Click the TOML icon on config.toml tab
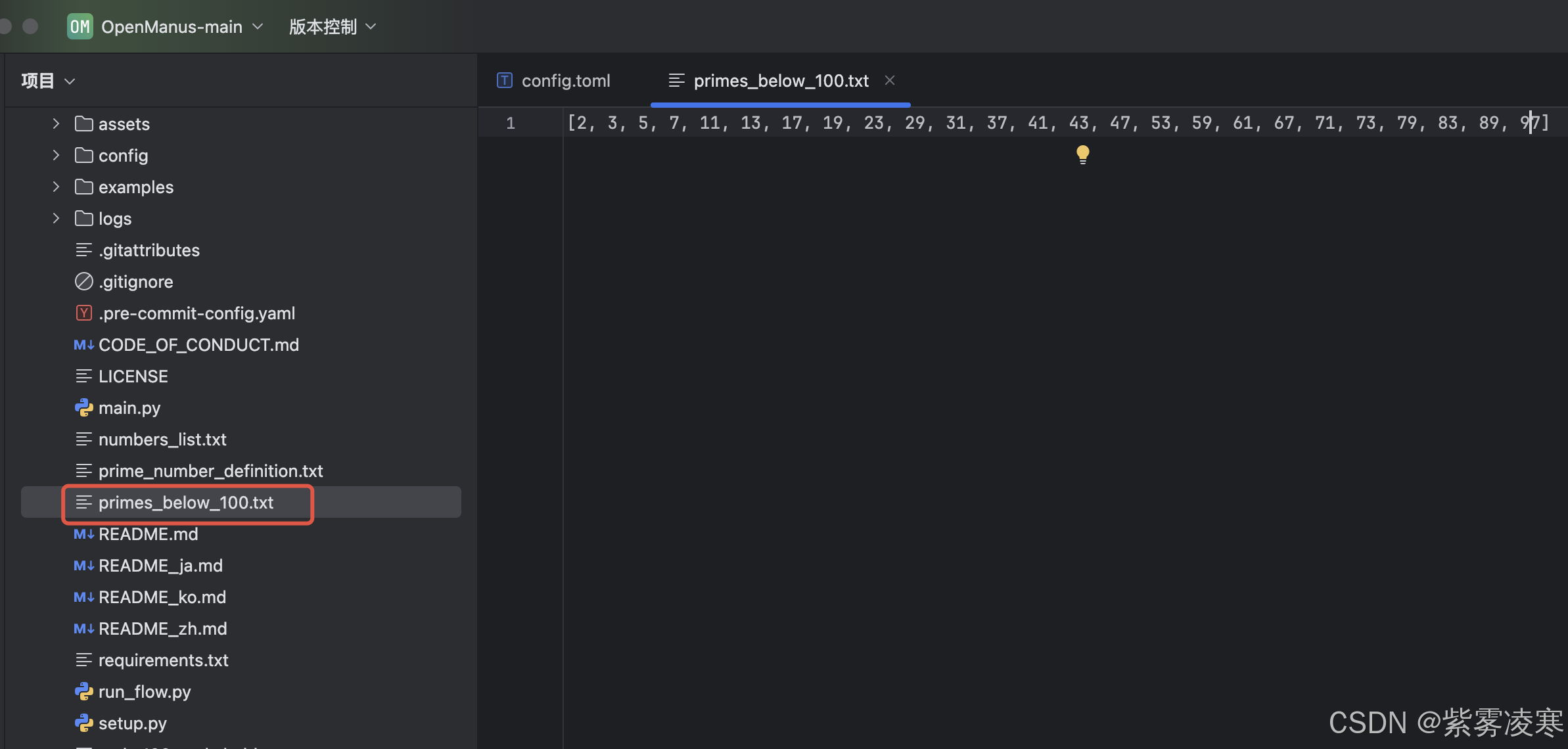This screenshot has height=749, width=1568. [505, 80]
